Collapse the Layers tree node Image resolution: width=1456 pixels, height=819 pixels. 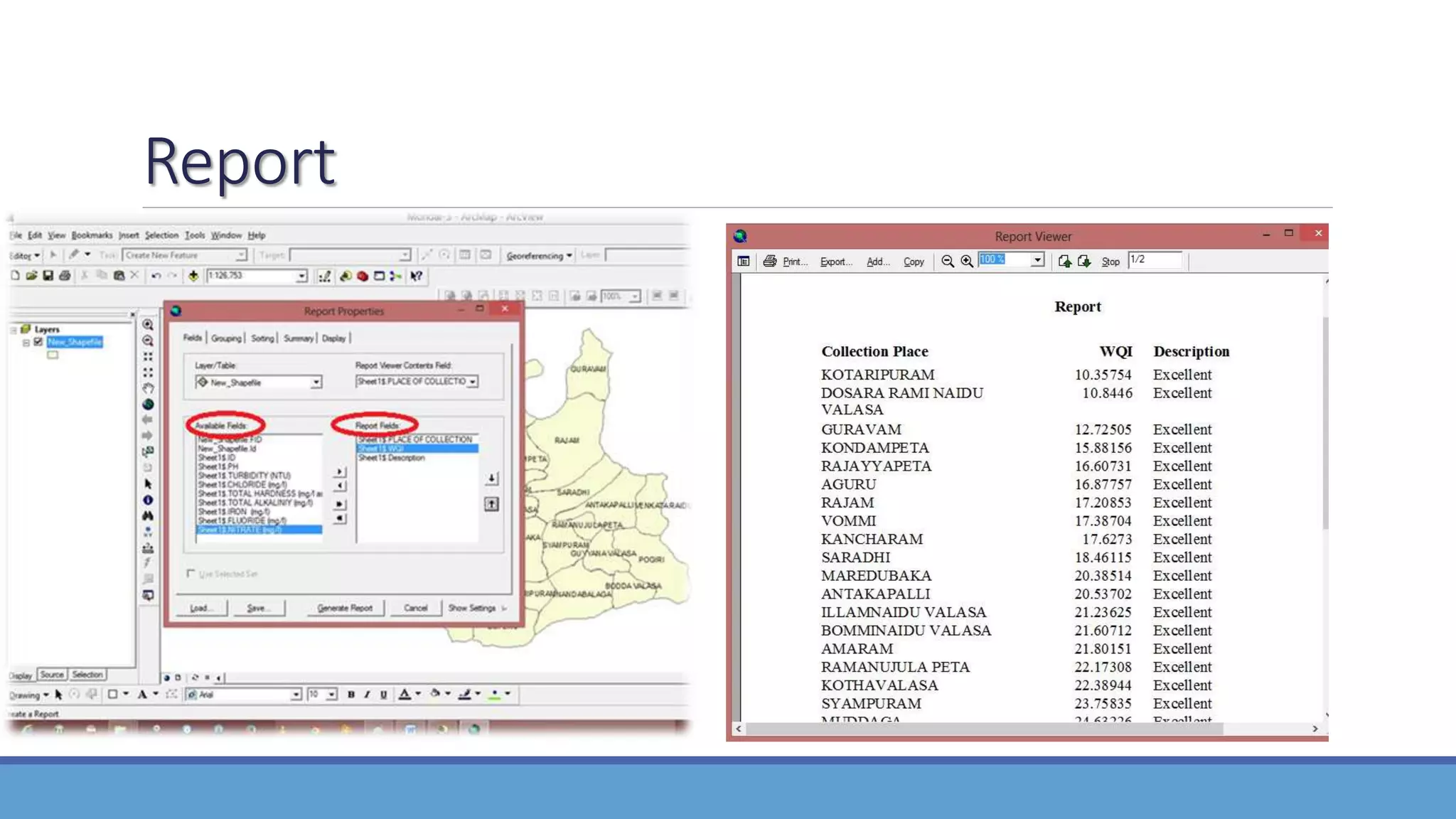coord(14,330)
